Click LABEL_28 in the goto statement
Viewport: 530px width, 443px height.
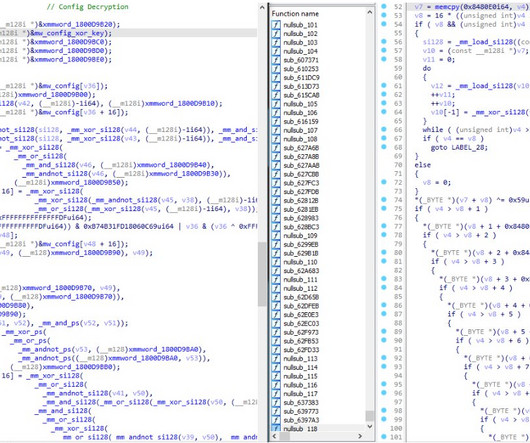468,148
